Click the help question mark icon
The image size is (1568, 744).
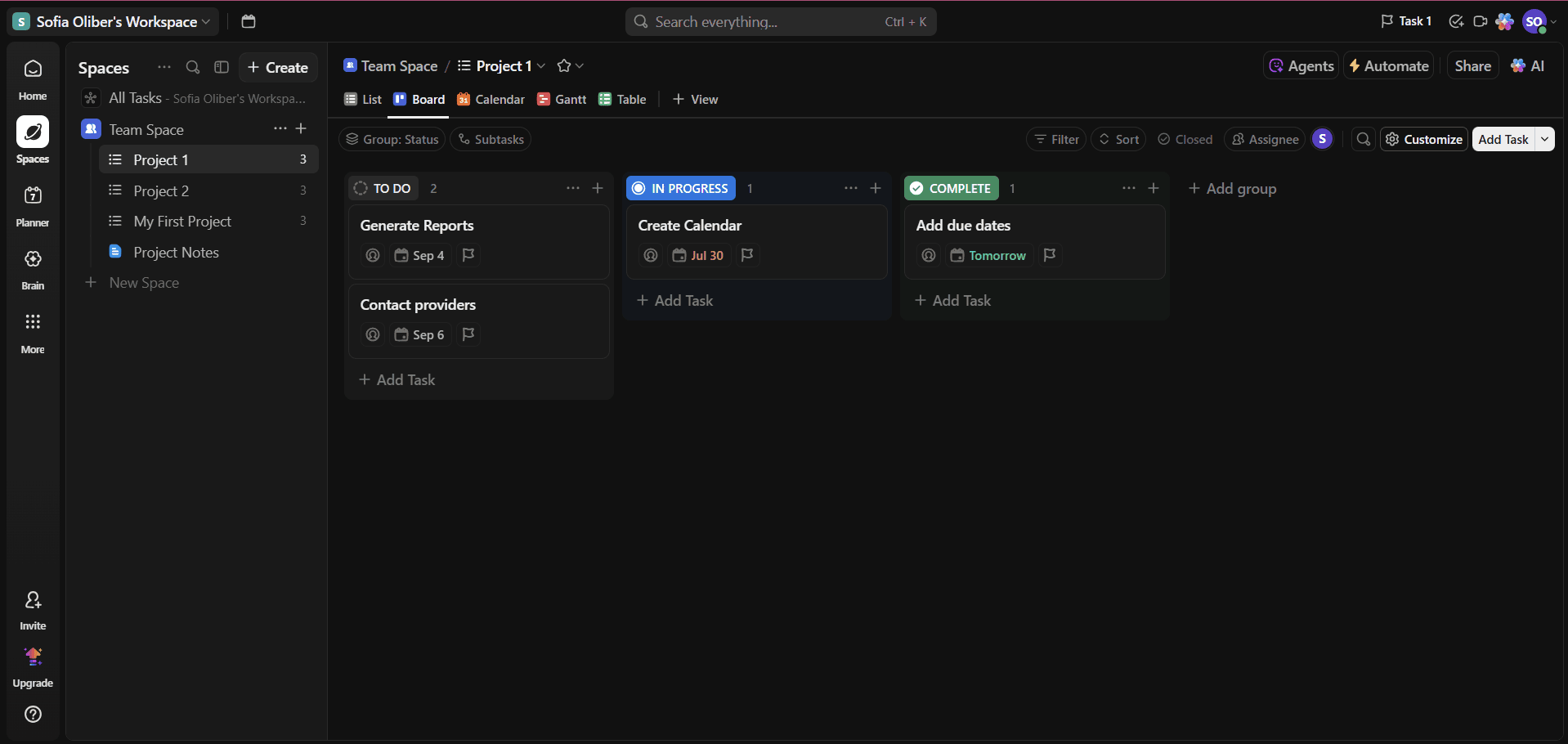click(x=33, y=714)
